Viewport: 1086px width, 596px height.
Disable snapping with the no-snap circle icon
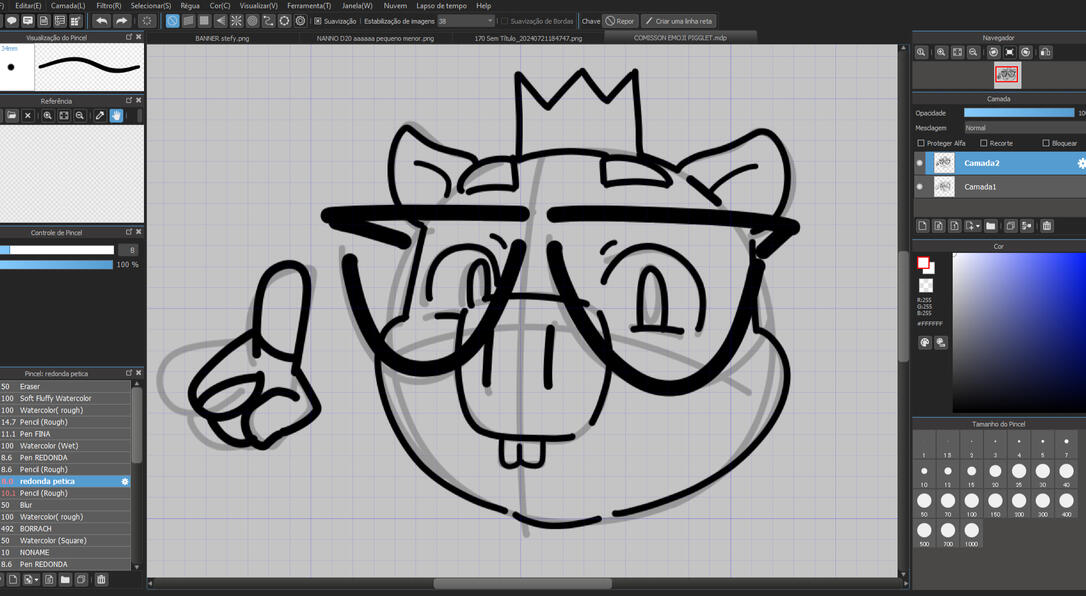pos(173,20)
